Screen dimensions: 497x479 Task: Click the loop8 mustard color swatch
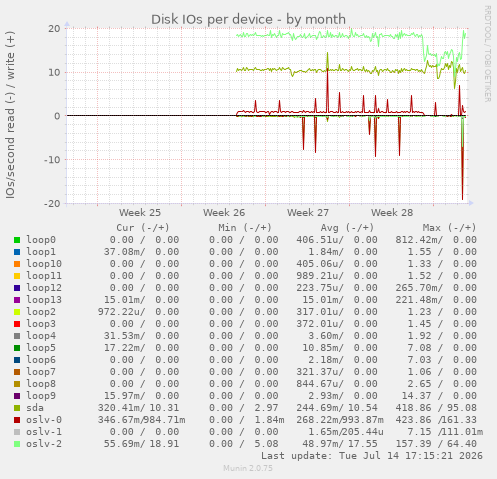click(17, 384)
